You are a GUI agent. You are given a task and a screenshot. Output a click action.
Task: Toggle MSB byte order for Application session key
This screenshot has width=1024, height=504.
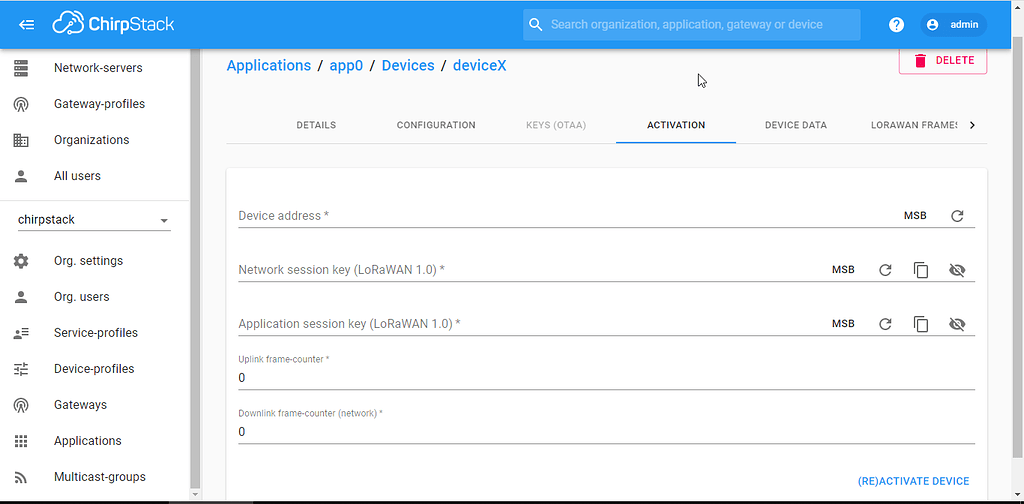(843, 324)
